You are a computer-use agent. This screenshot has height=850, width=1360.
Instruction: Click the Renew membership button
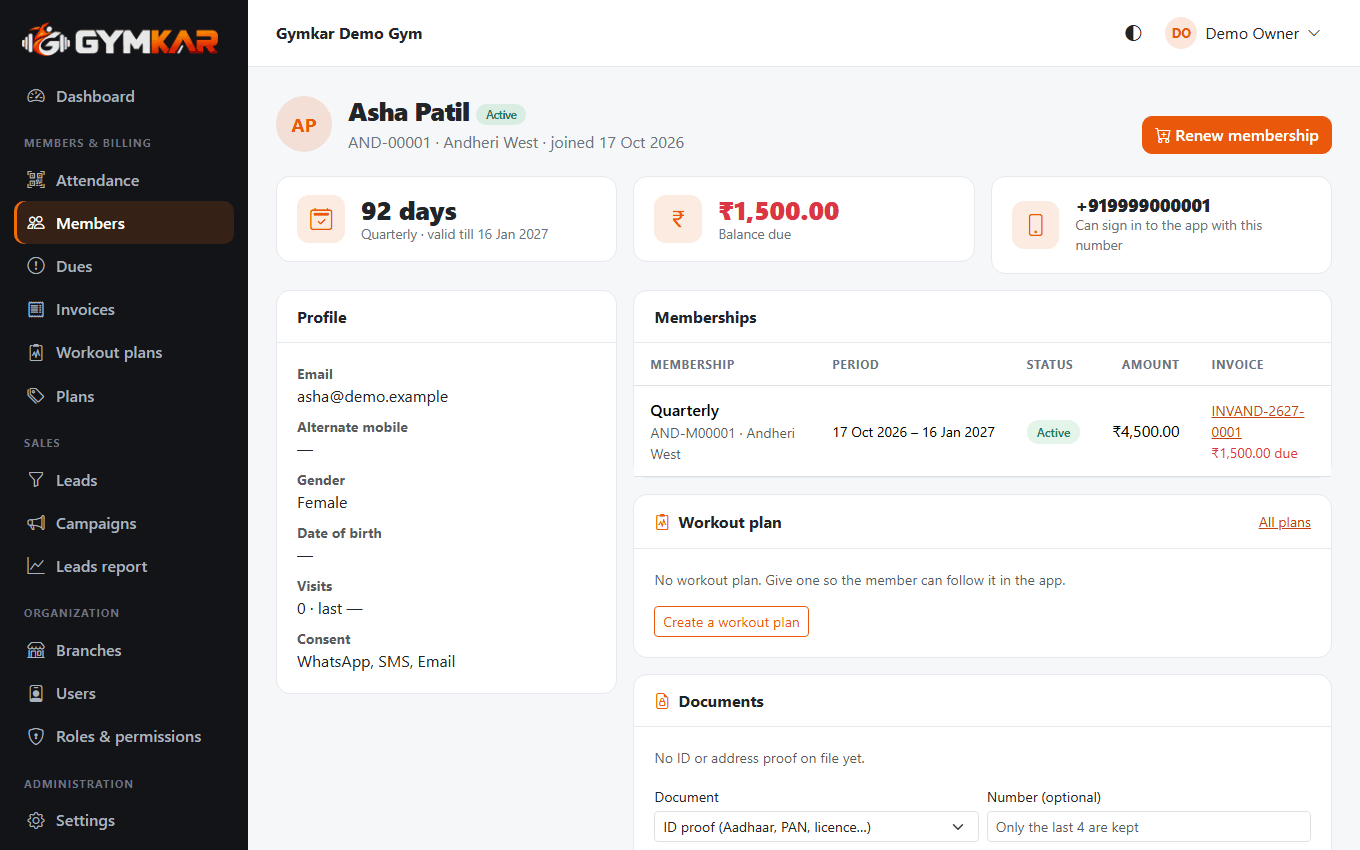[1237, 135]
